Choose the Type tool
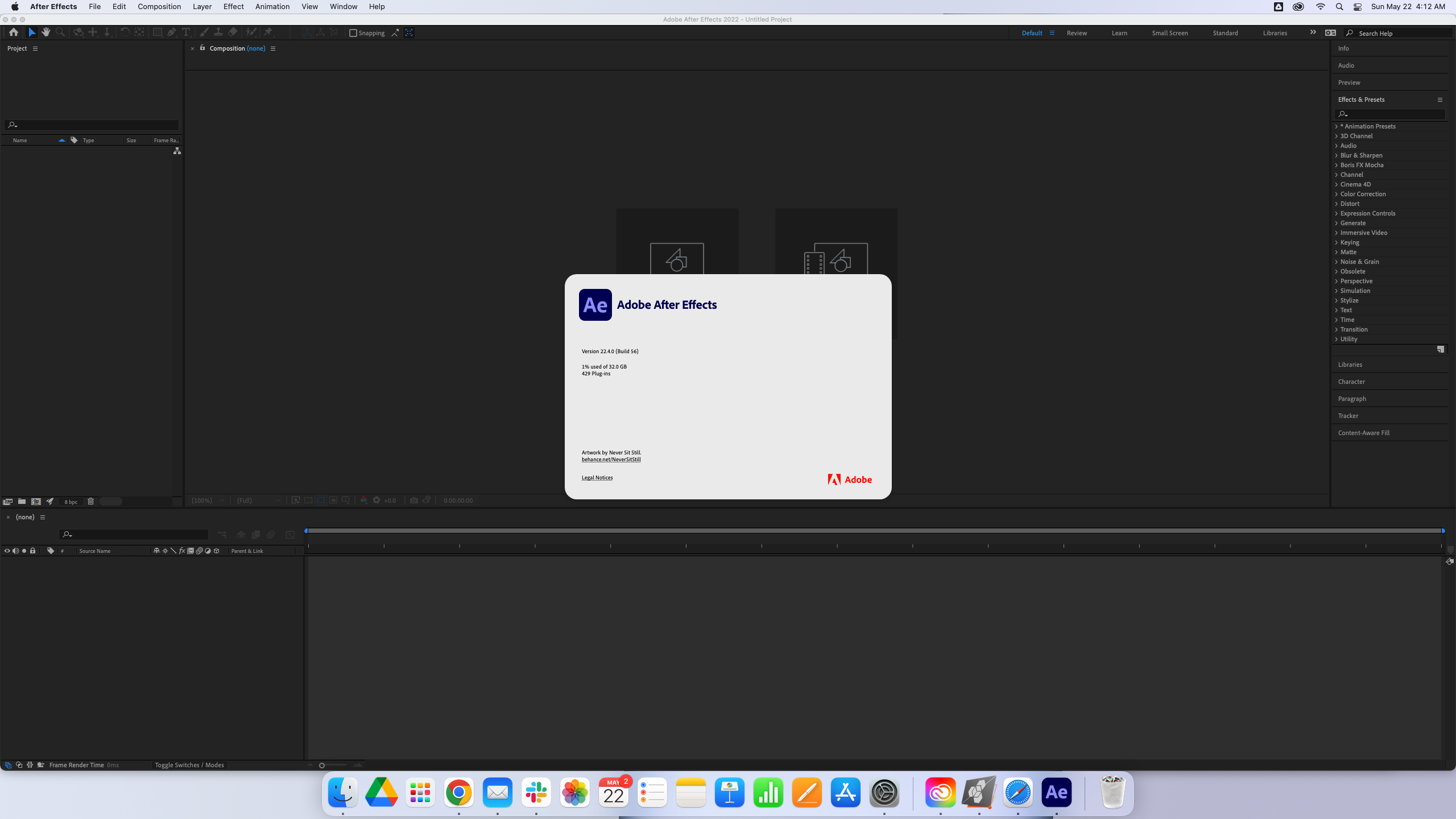Image resolution: width=1456 pixels, height=819 pixels. tap(185, 32)
